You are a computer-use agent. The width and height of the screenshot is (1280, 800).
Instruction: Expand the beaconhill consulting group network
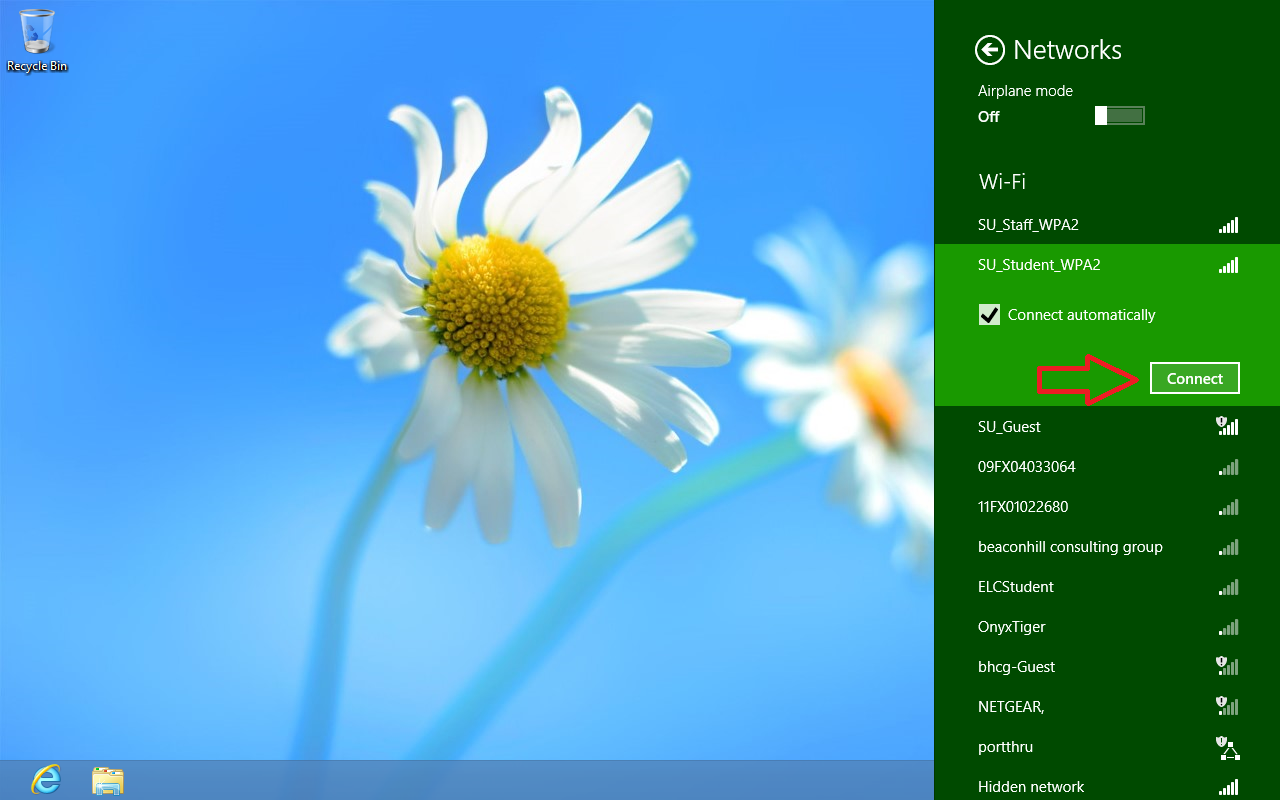tap(1070, 547)
